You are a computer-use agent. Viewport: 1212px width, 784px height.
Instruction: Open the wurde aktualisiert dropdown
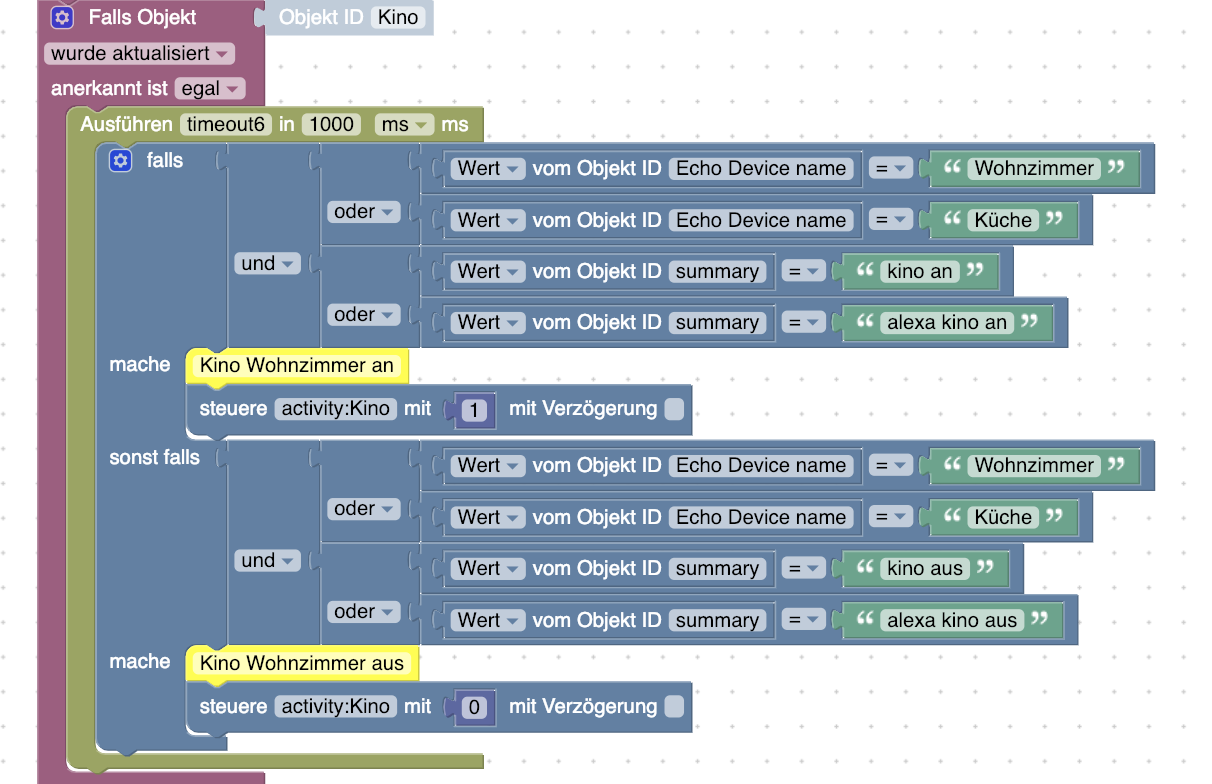point(140,53)
